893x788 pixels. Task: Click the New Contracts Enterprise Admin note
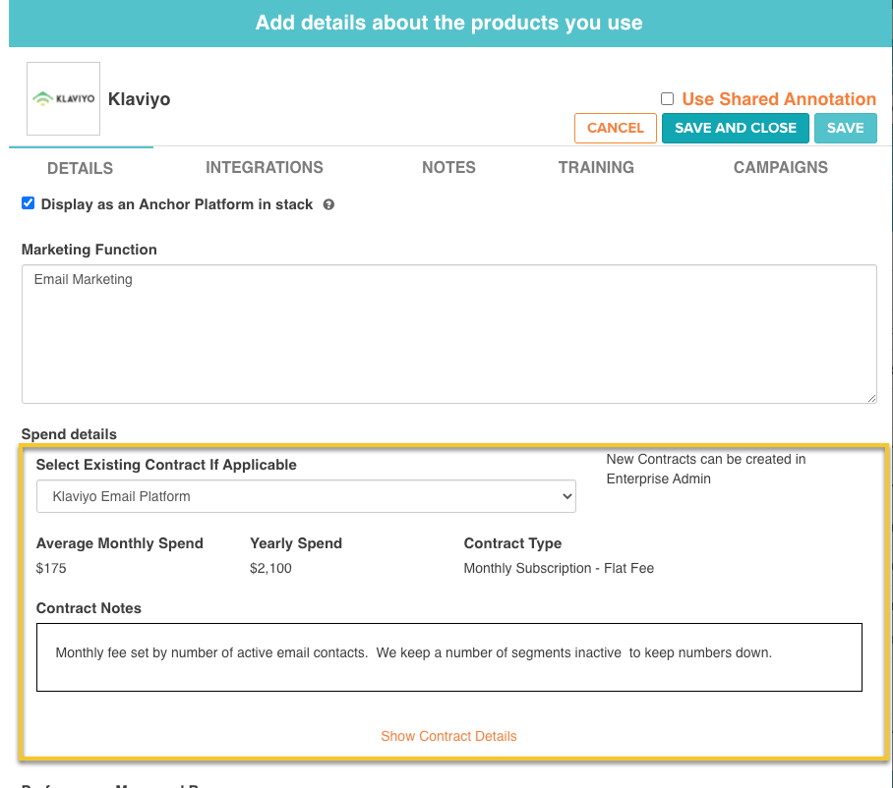706,469
